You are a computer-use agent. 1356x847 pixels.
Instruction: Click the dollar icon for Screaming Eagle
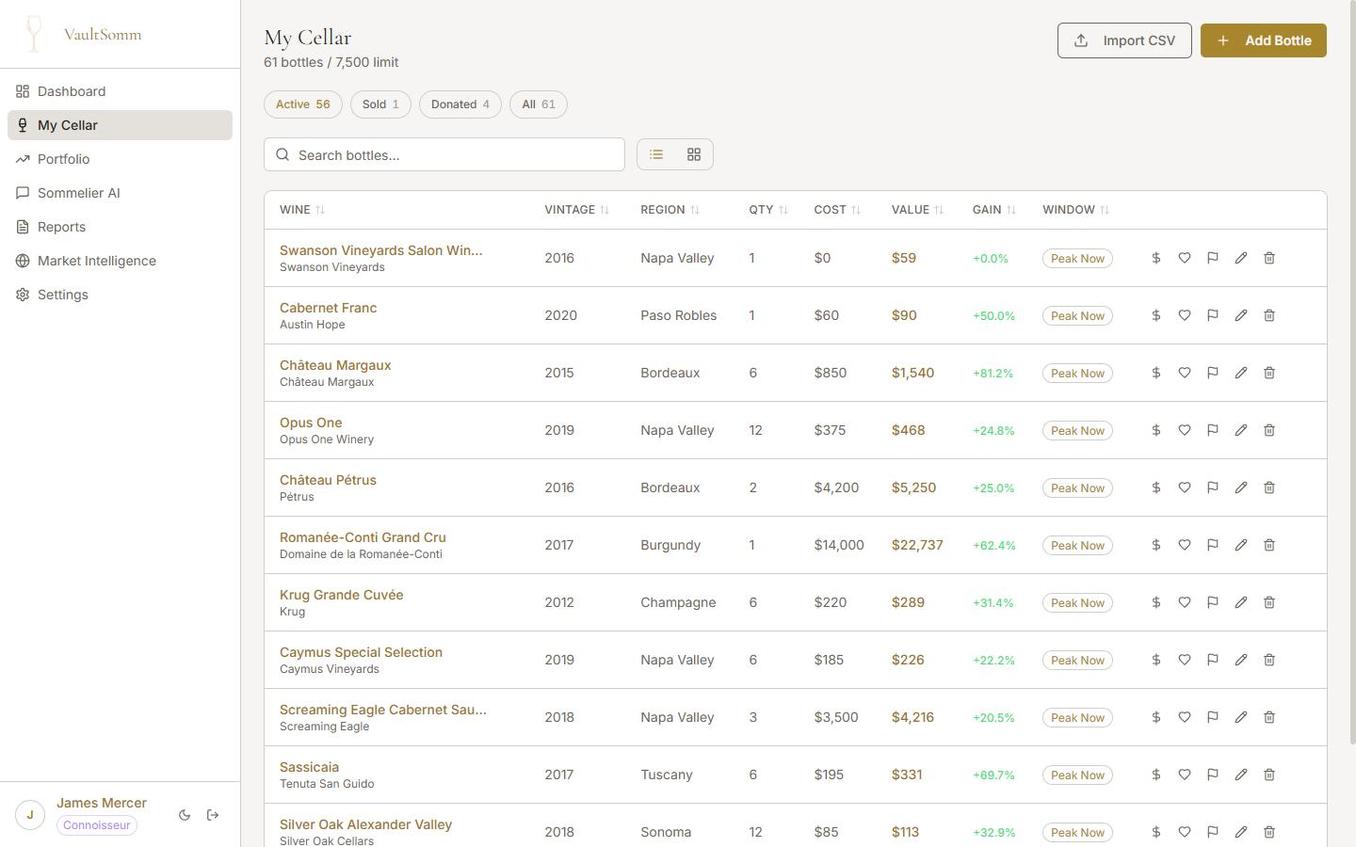1156,718
